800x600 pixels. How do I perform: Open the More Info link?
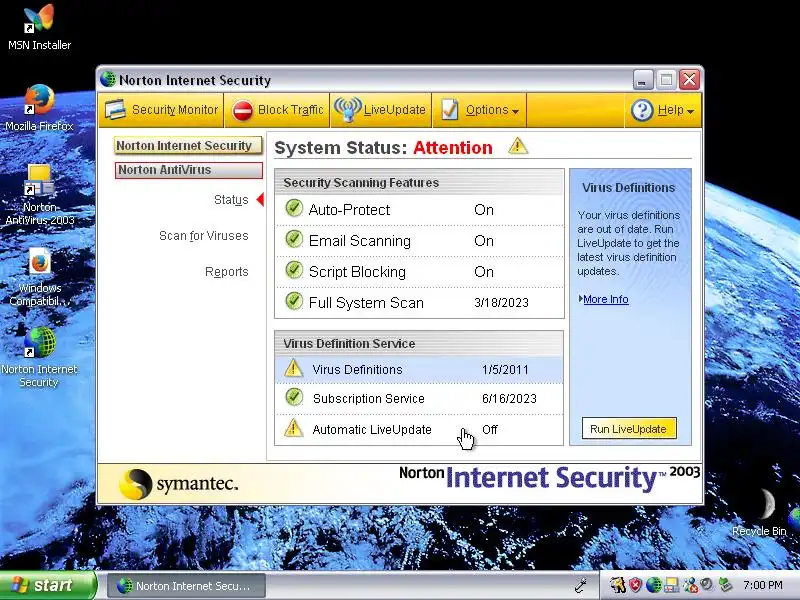605,299
